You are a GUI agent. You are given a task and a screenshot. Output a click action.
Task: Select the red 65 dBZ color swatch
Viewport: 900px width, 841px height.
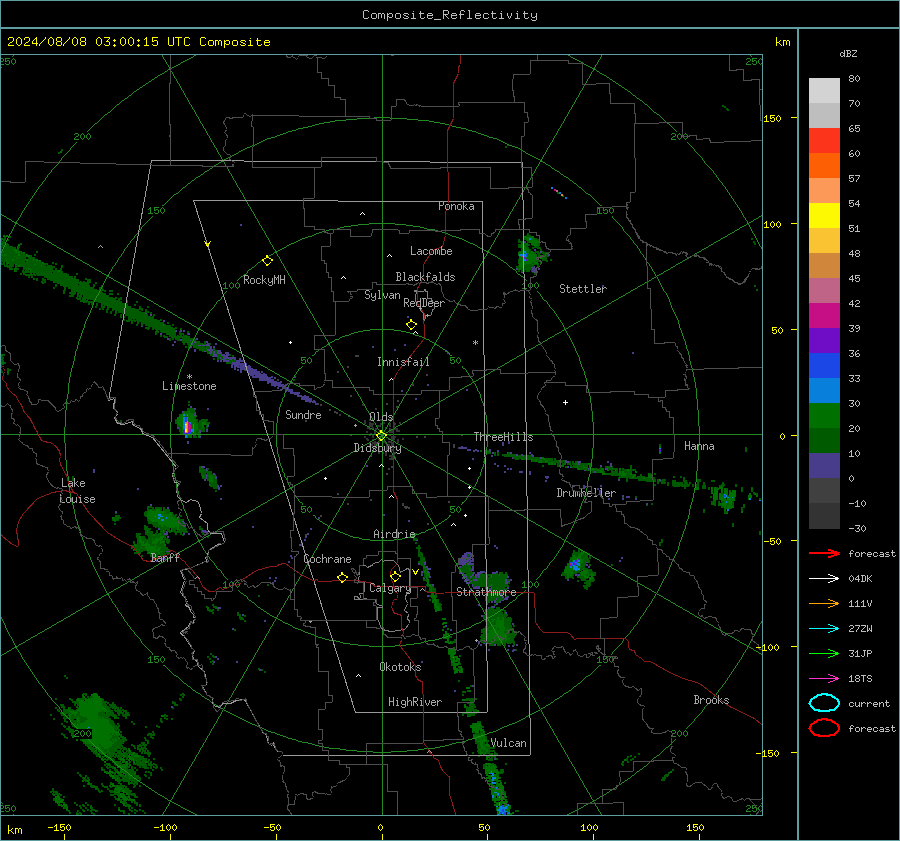click(x=824, y=141)
